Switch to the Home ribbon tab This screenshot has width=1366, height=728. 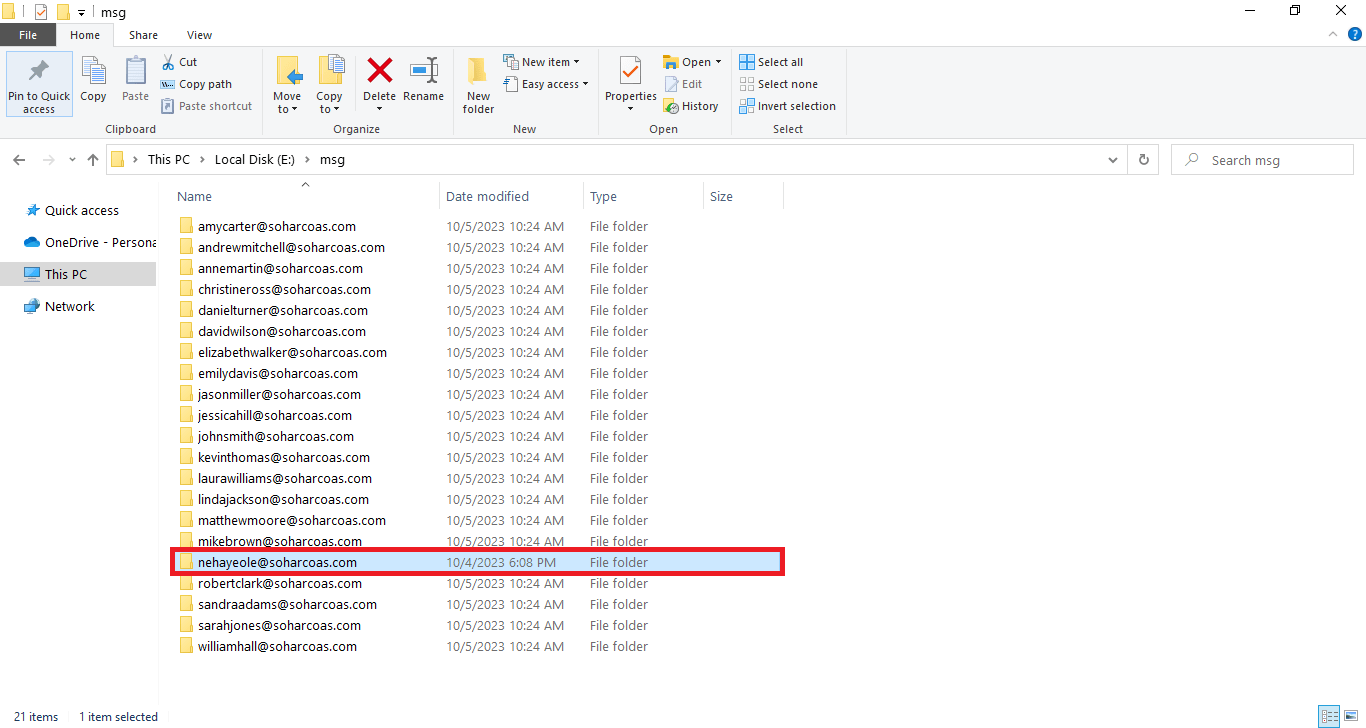point(85,35)
